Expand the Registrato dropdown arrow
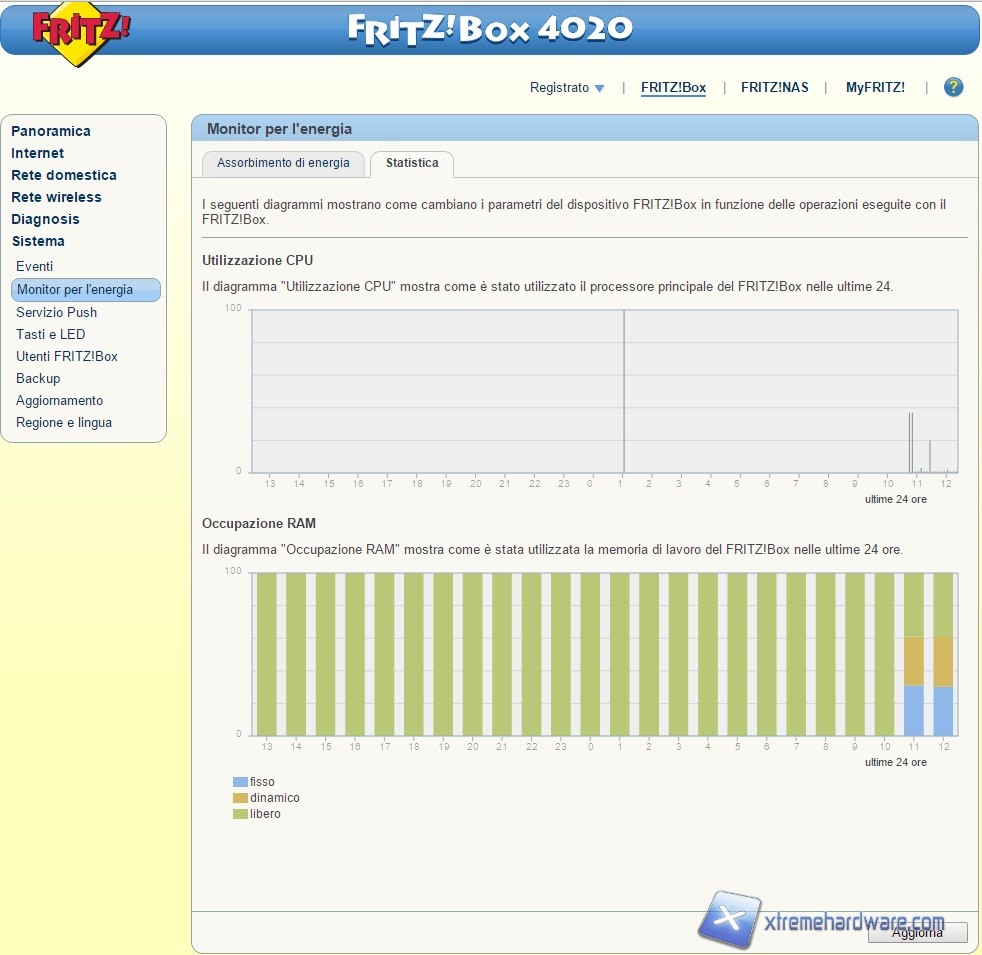Image resolution: width=982 pixels, height=955 pixels. tap(599, 88)
